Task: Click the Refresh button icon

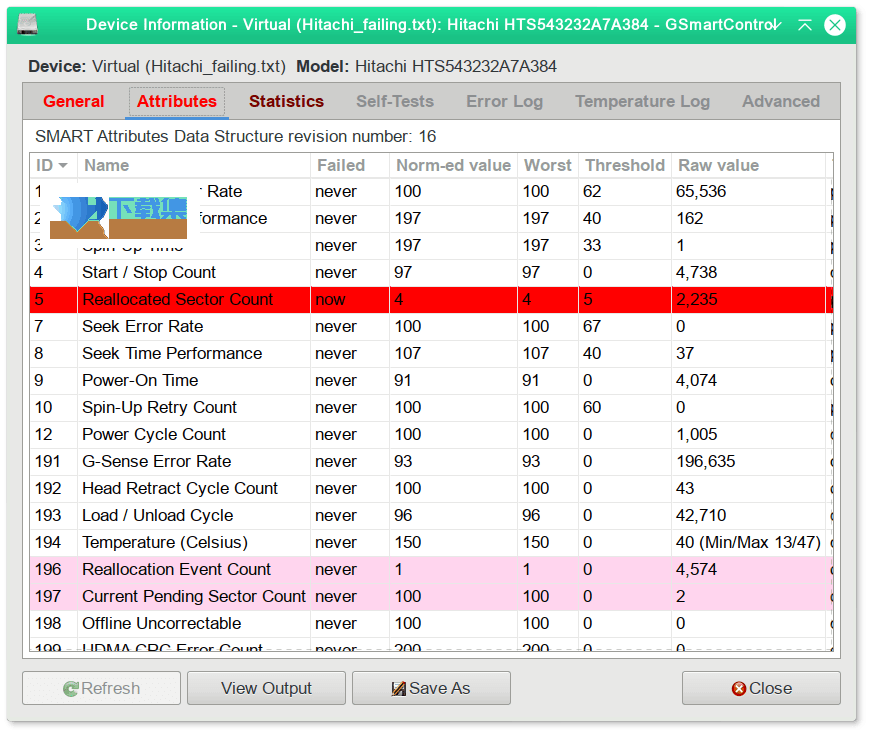Action: [x=70, y=689]
